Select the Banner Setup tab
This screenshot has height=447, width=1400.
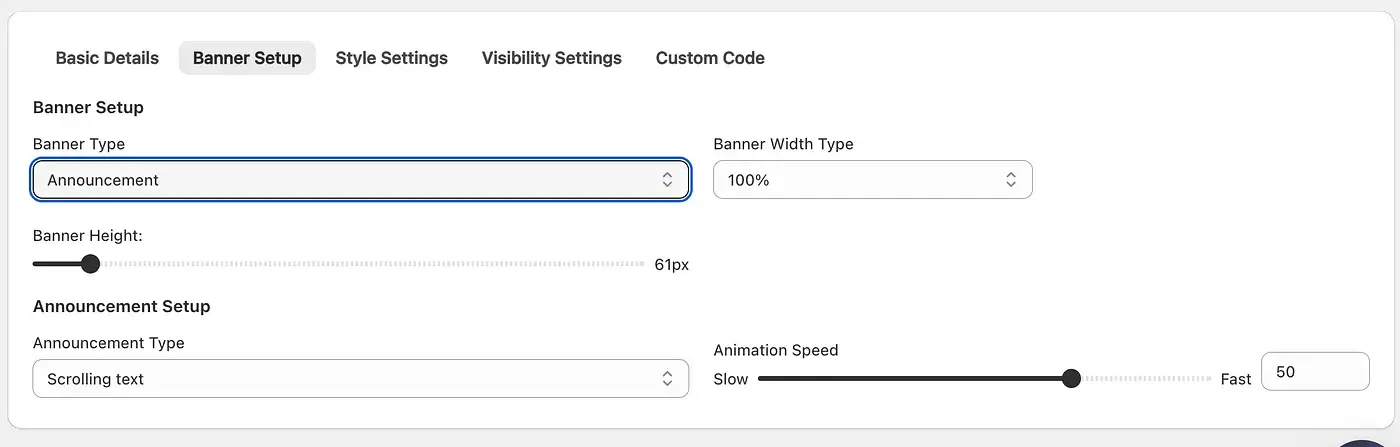pos(247,58)
